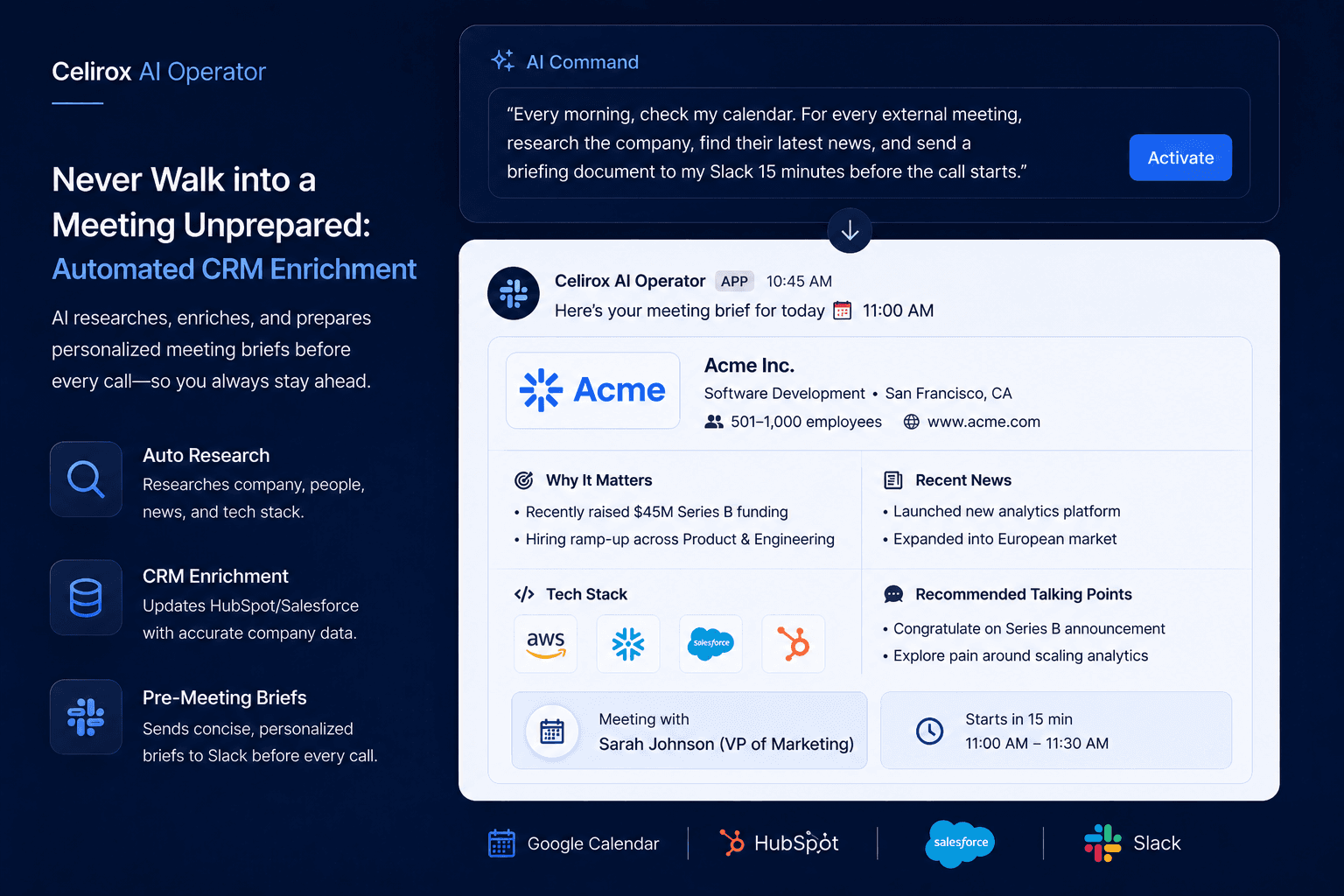The height and width of the screenshot is (896, 1344).
Task: Click 'Explore pain around scaling analytics'
Action: (x=1020, y=655)
